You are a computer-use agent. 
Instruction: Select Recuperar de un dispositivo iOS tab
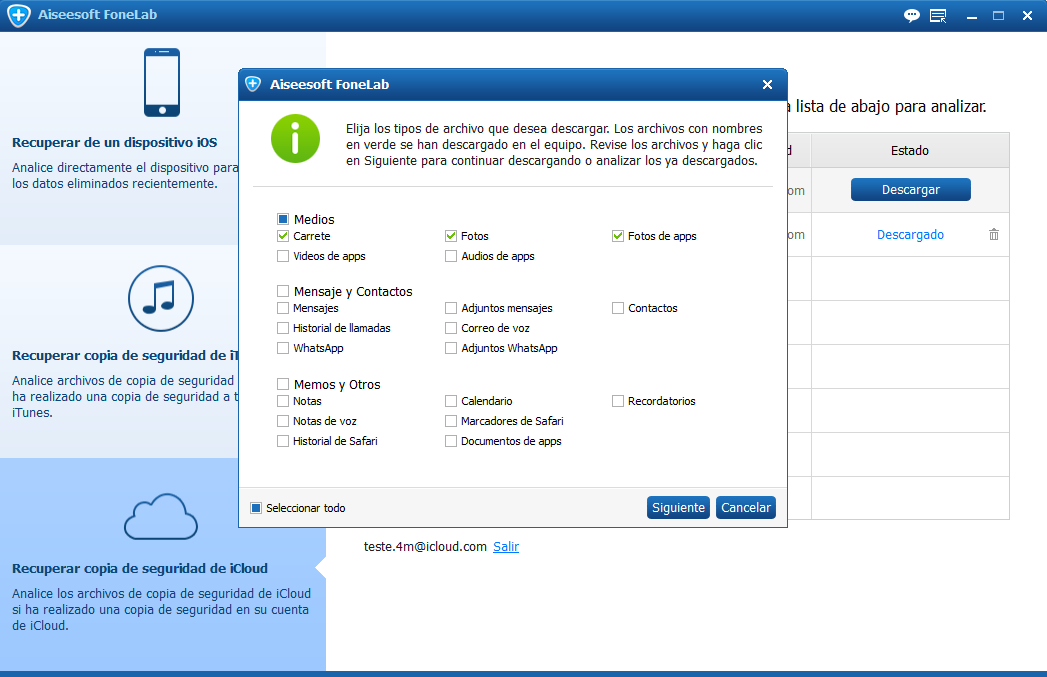pyautogui.click(x=119, y=139)
